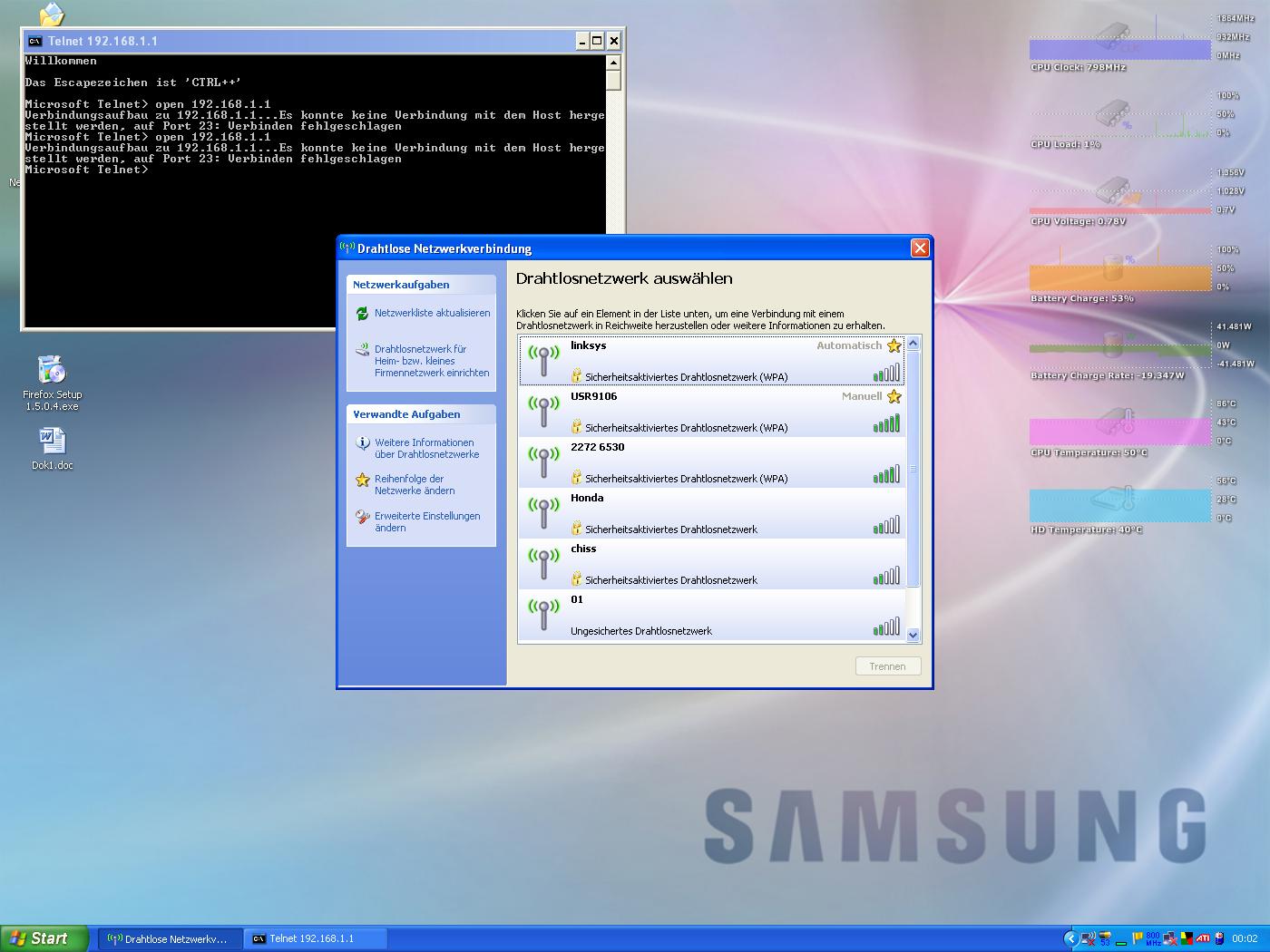Select the Dok1.doc Word document icon
The image size is (1270, 952).
click(52, 449)
